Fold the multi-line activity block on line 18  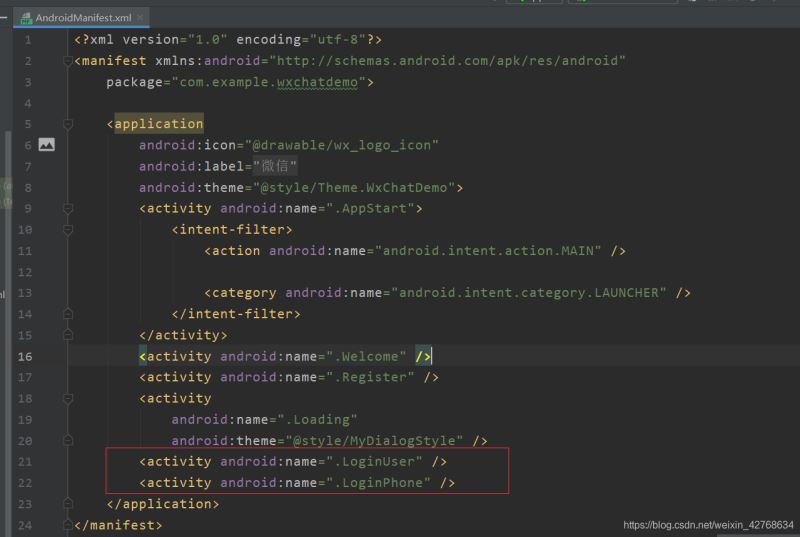[67, 398]
